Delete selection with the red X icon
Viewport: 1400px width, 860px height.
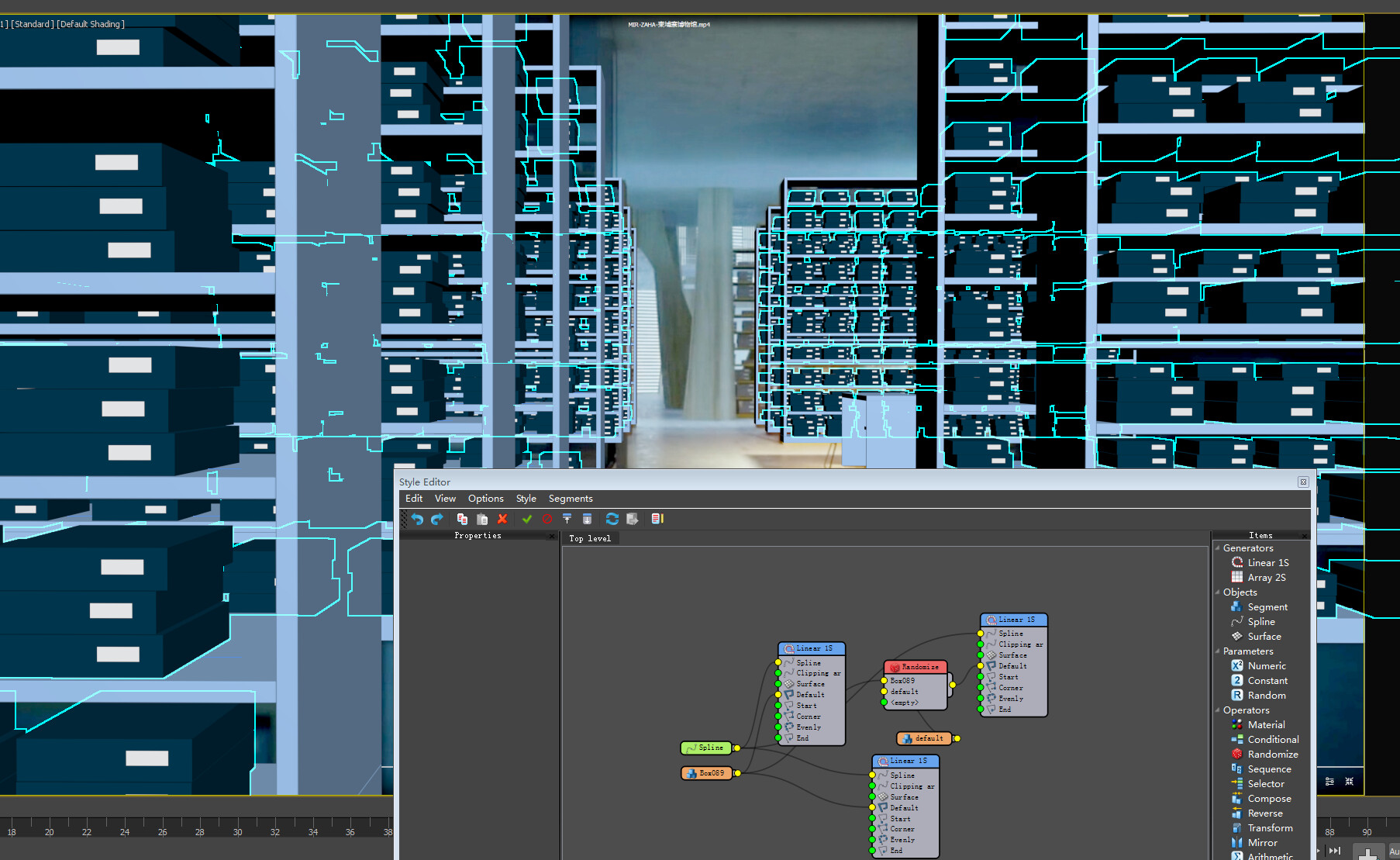pos(502,519)
